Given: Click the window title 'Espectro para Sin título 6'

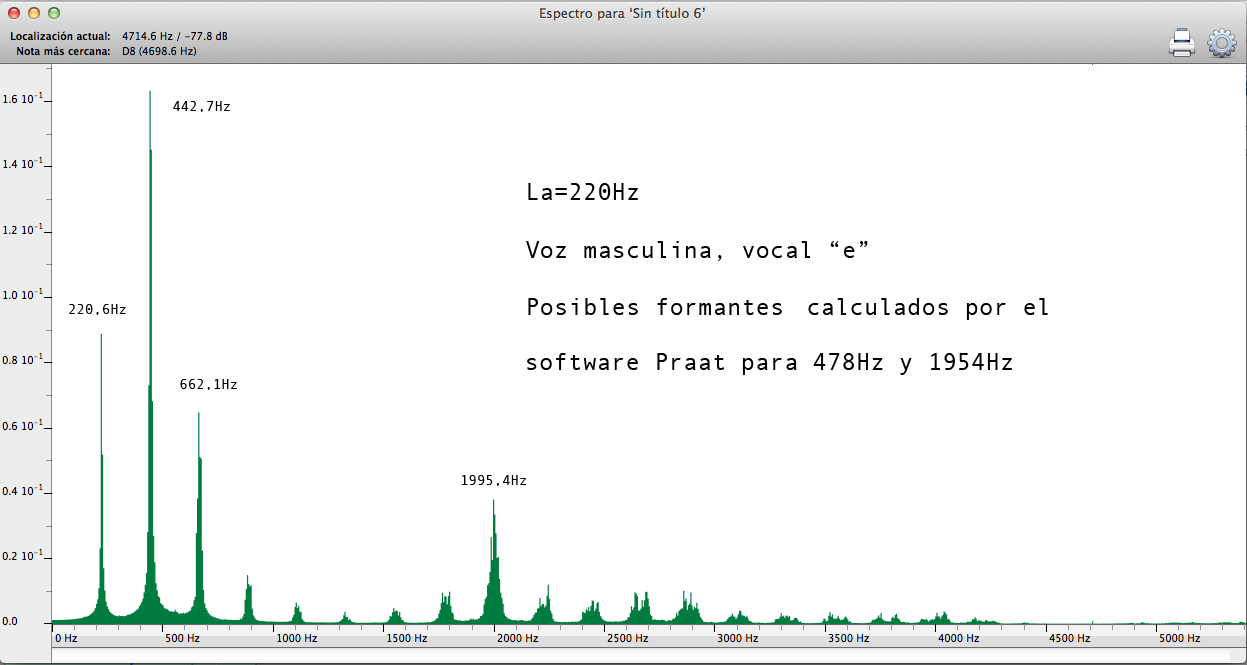Looking at the screenshot, I should tap(623, 13).
